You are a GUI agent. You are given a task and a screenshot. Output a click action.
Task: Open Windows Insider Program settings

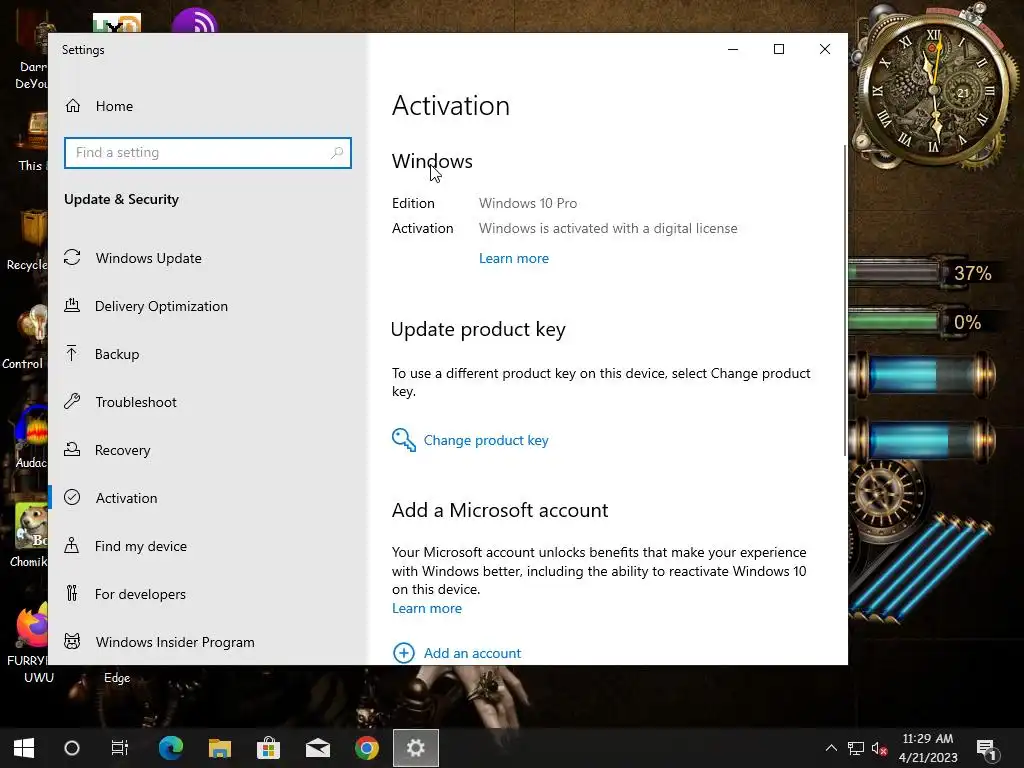[175, 642]
